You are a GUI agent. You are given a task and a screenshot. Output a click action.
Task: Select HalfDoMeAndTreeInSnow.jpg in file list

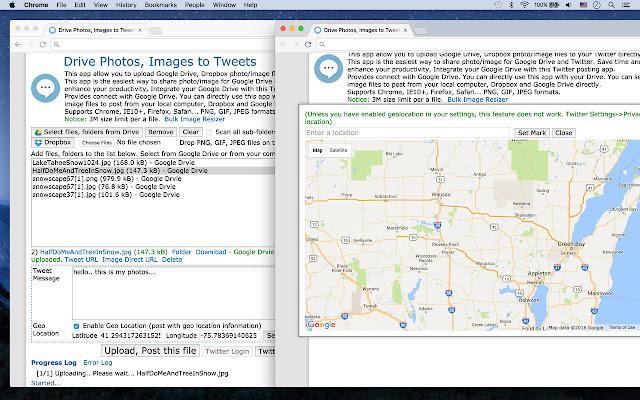pyautogui.click(x=153, y=171)
